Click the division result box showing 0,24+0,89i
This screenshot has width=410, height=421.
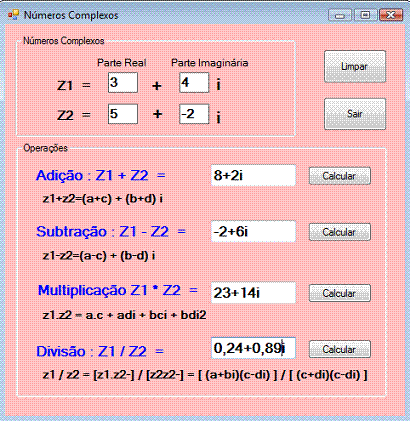click(x=253, y=348)
